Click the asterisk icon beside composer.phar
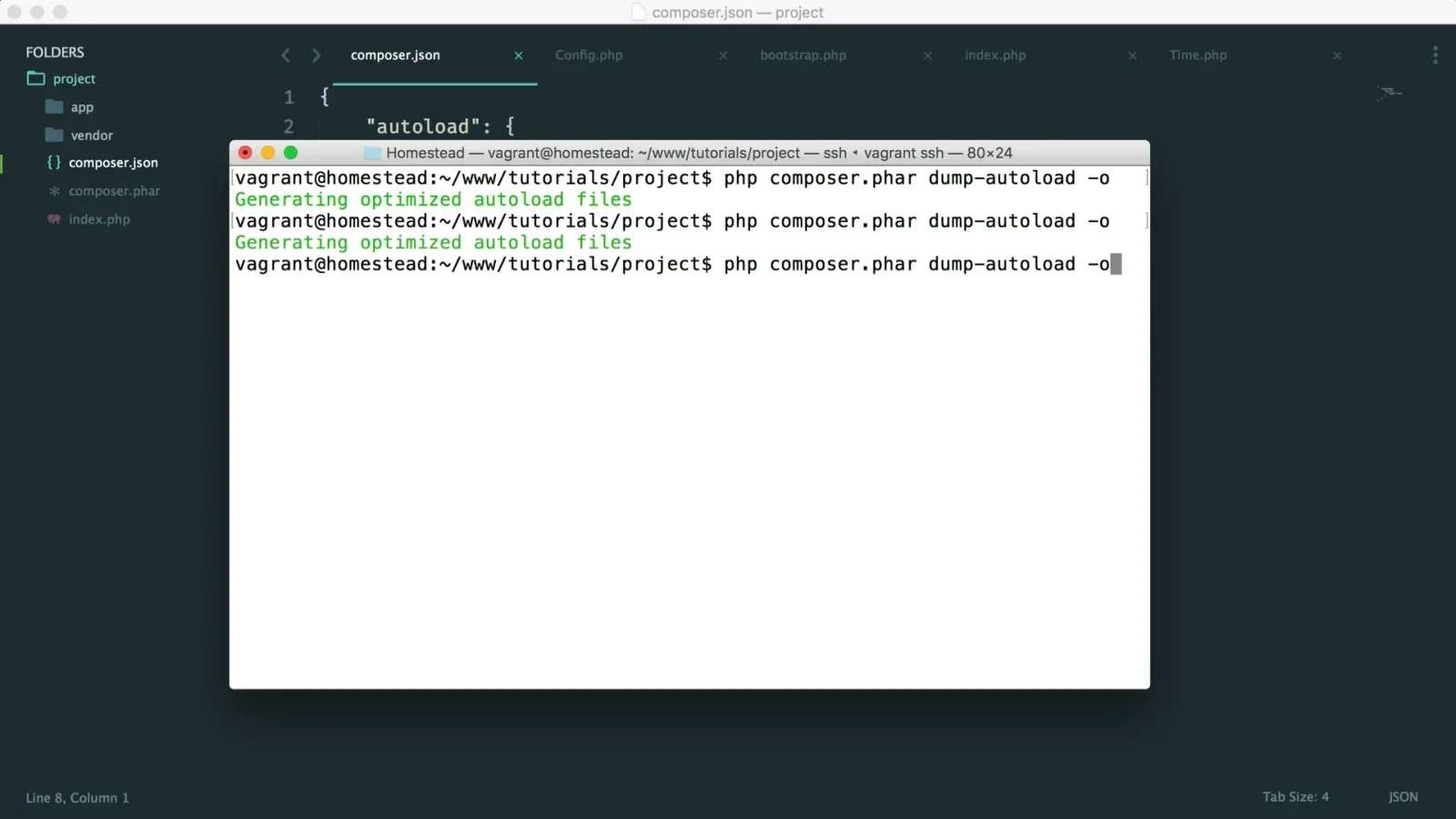Image resolution: width=1456 pixels, height=819 pixels. pyautogui.click(x=55, y=191)
